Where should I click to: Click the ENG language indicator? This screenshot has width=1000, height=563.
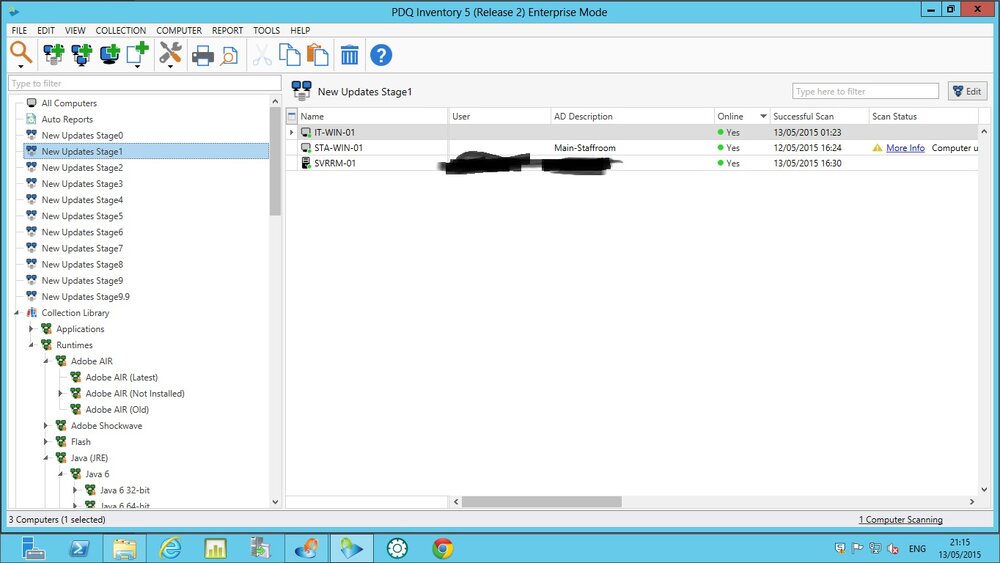(917, 548)
